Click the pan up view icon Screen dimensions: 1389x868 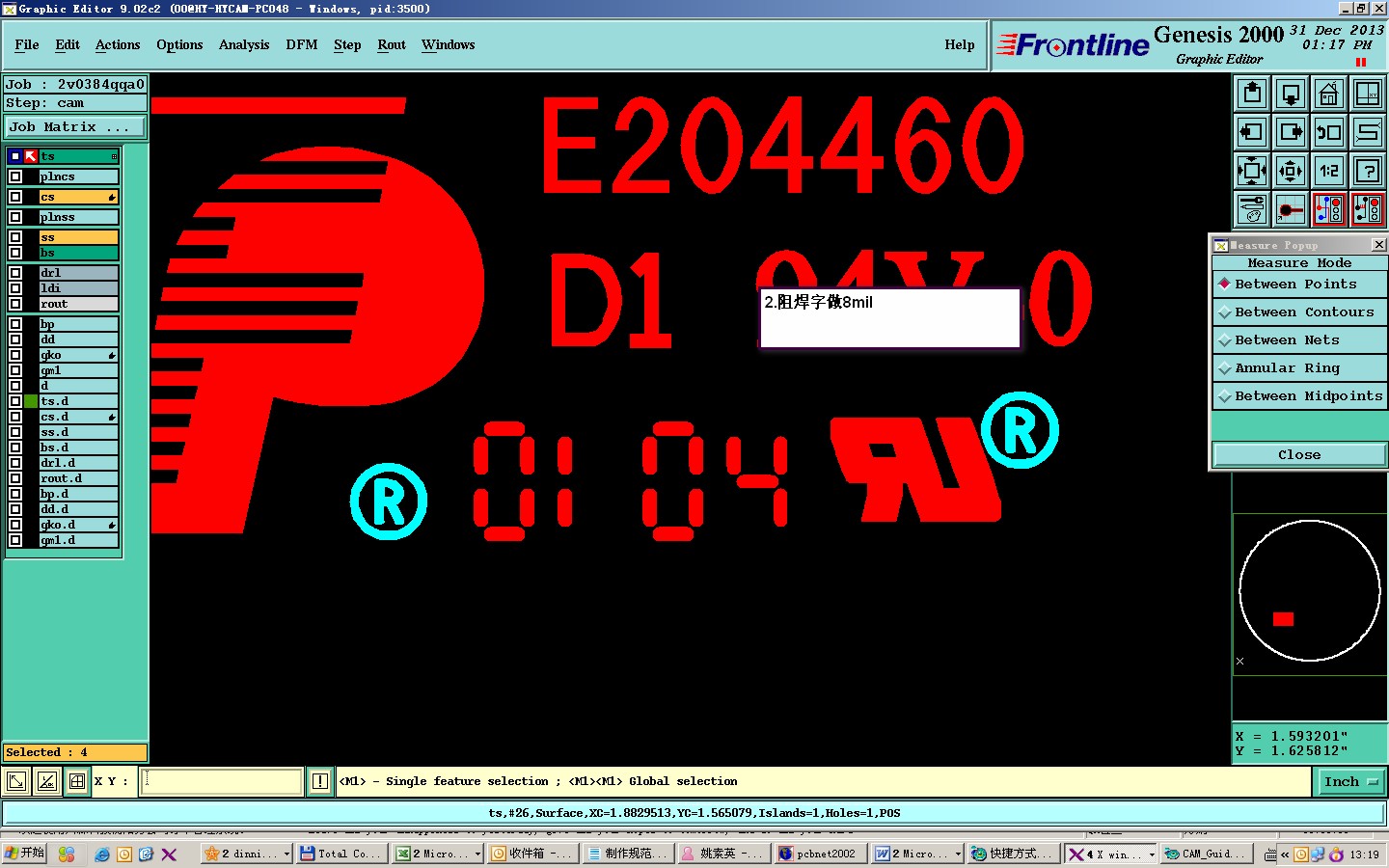click(1252, 94)
